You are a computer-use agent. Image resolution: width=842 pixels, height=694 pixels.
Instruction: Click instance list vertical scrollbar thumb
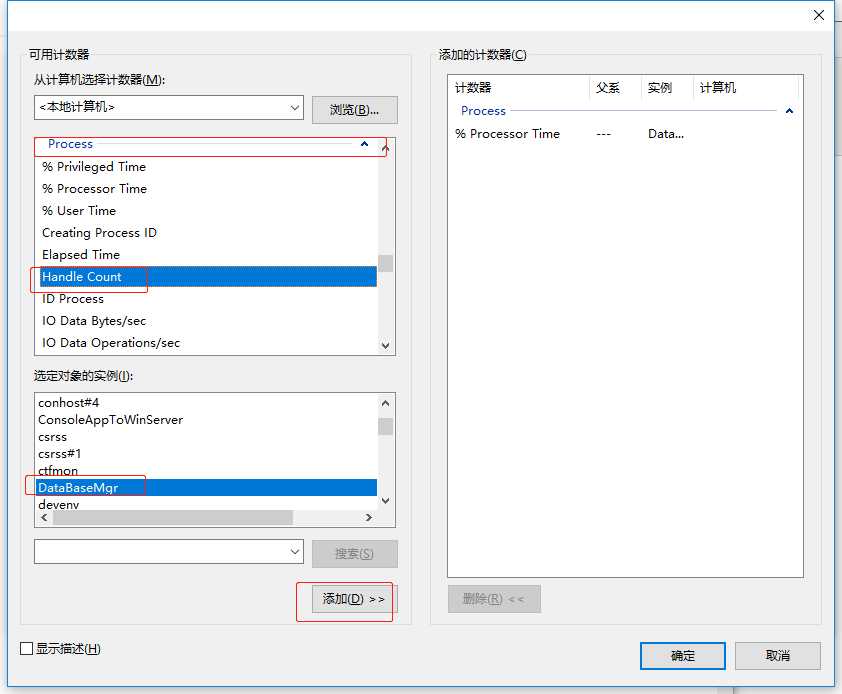386,426
